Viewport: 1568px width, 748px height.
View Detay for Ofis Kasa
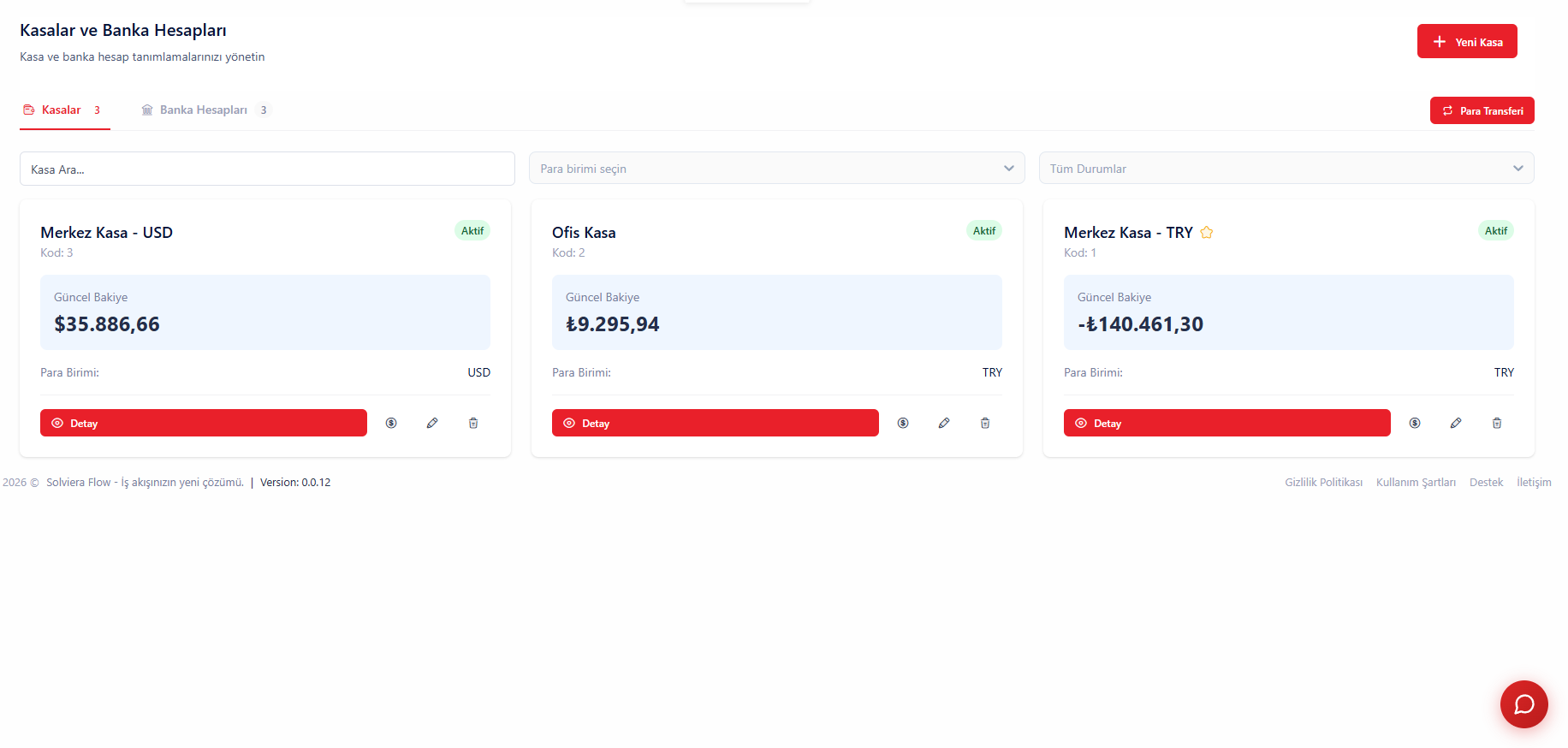(715, 423)
